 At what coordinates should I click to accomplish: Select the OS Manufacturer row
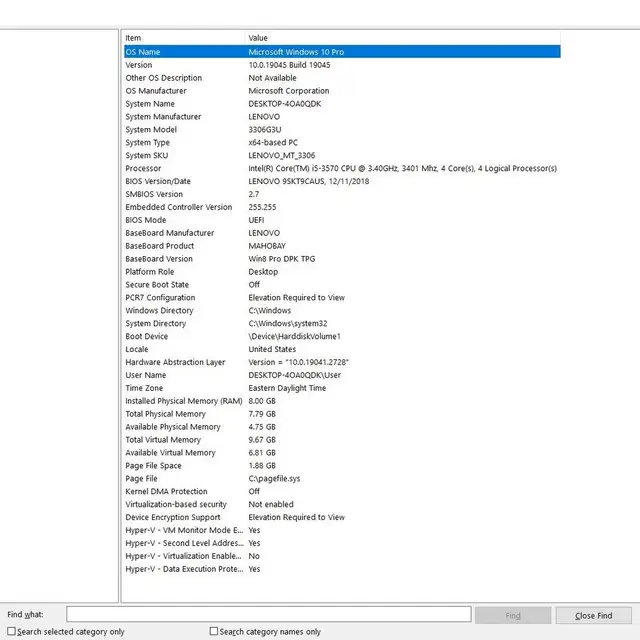pyautogui.click(x=342, y=91)
